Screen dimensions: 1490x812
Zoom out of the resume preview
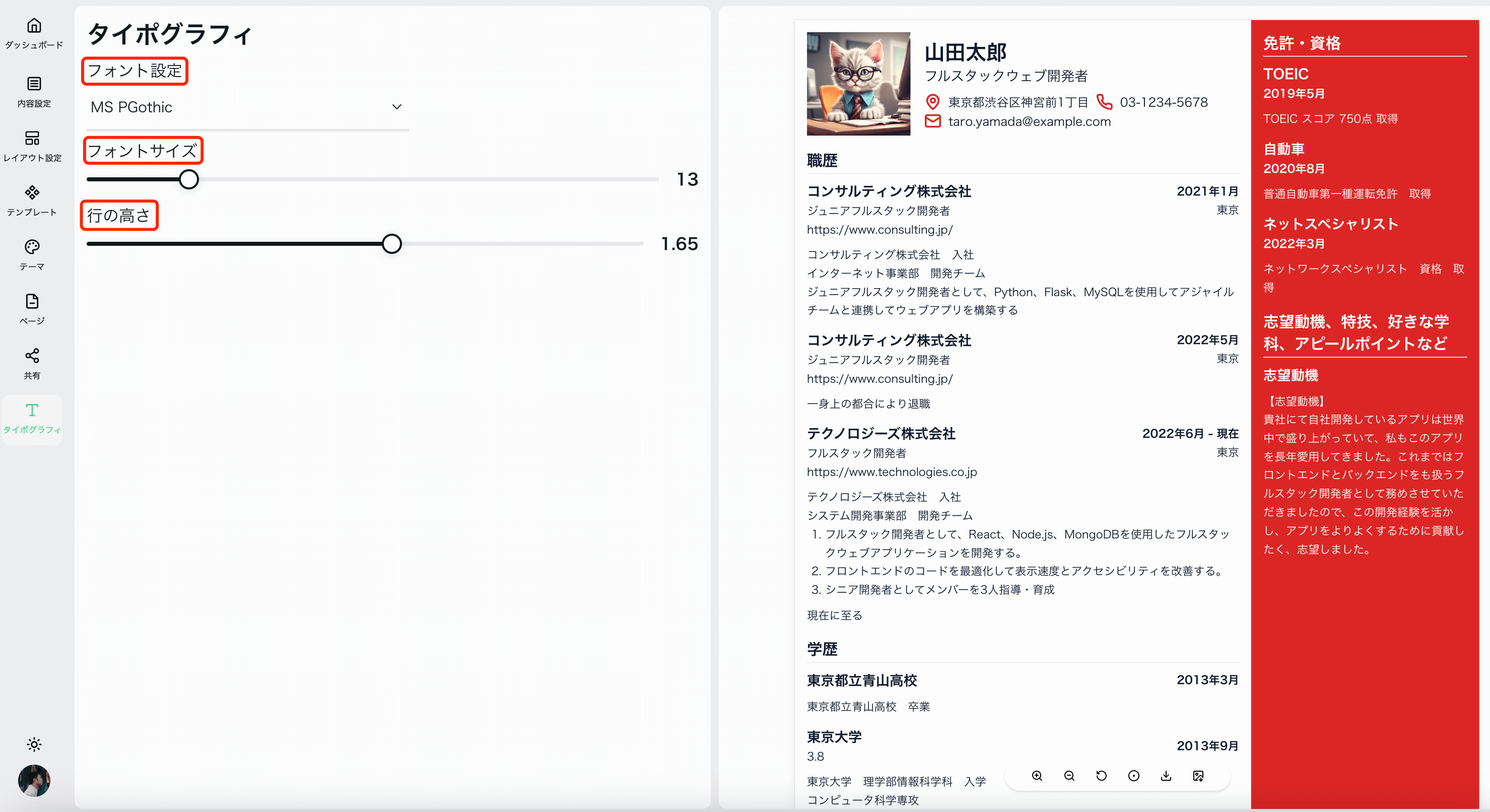click(1069, 776)
